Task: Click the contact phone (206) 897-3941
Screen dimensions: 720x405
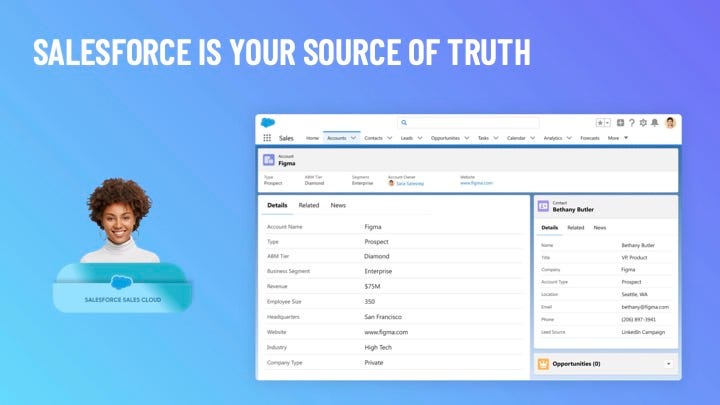Action: tap(639, 319)
